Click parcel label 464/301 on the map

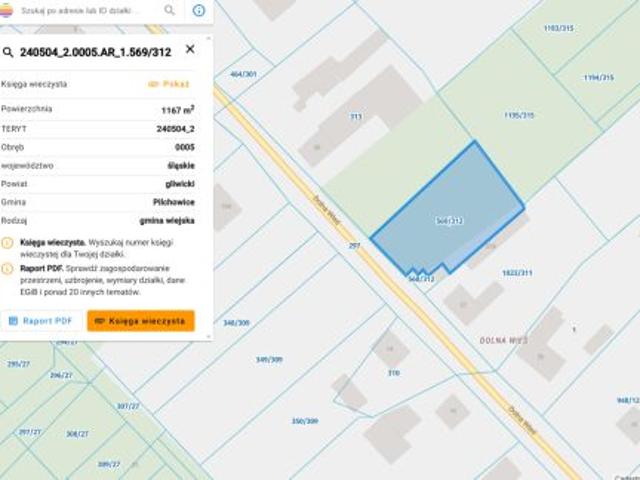[243, 74]
